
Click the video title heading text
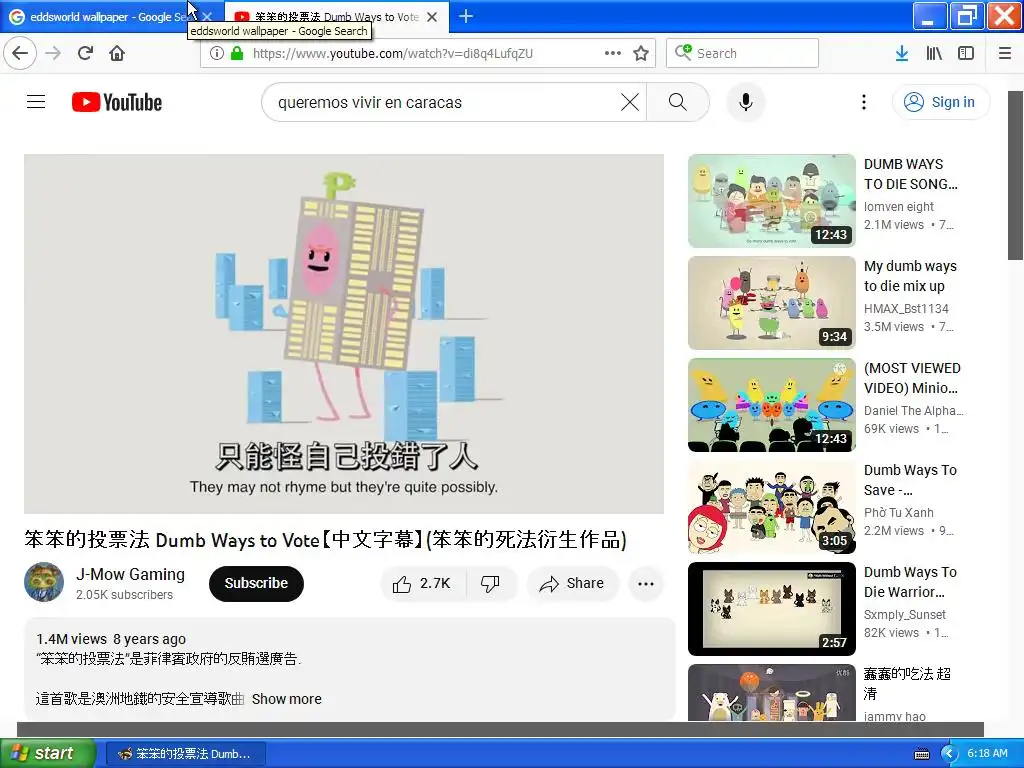point(325,539)
